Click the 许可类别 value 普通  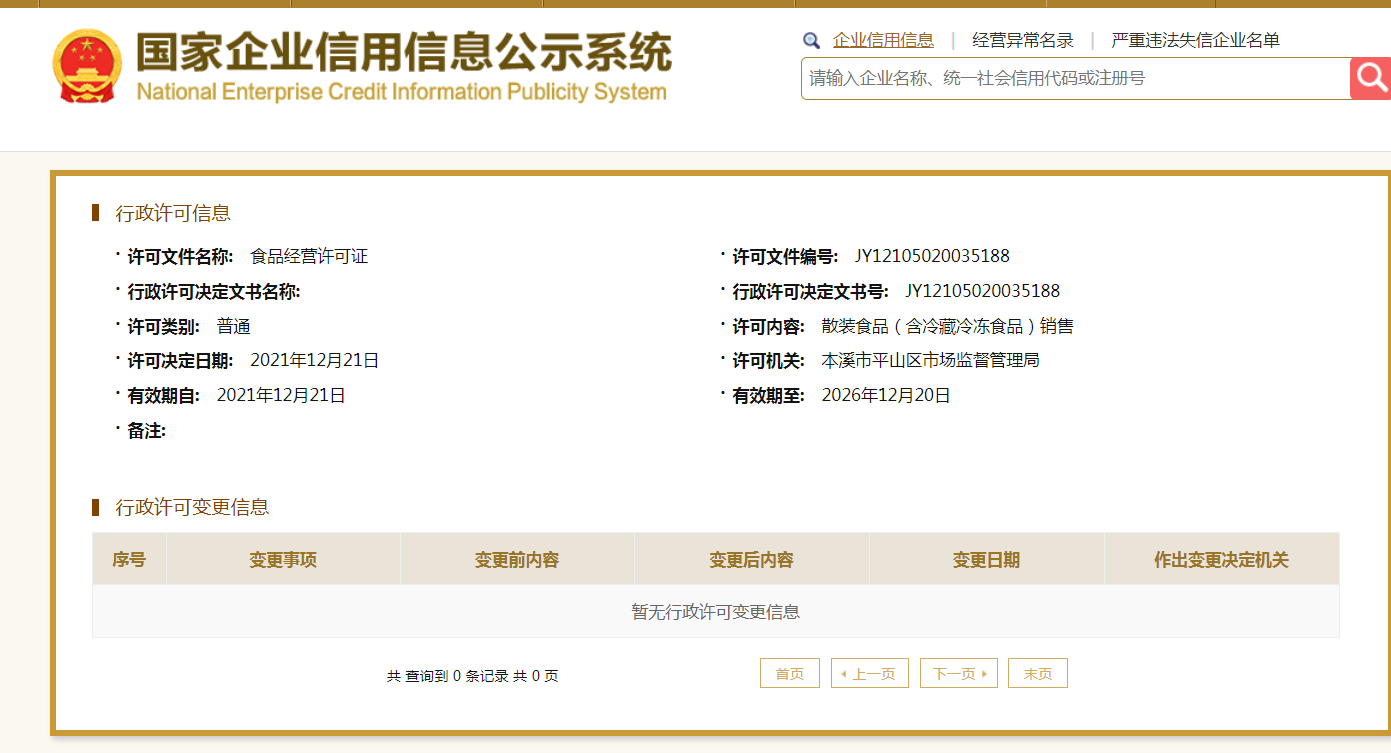(234, 326)
